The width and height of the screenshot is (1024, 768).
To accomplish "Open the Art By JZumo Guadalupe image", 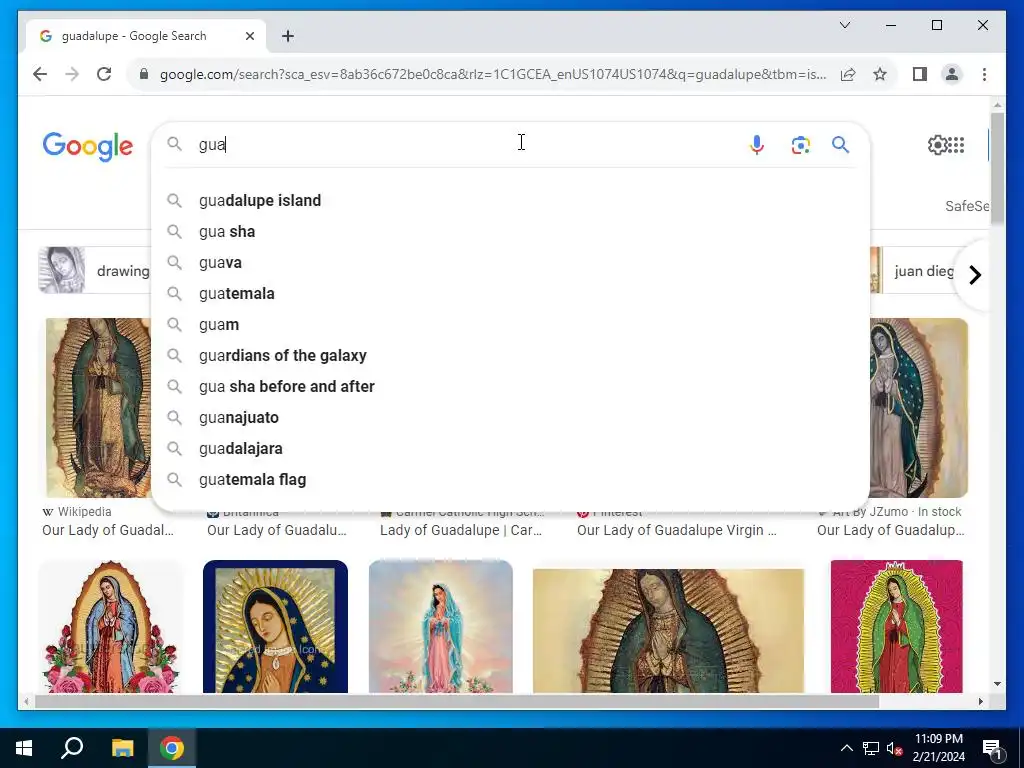I will tap(919, 408).
